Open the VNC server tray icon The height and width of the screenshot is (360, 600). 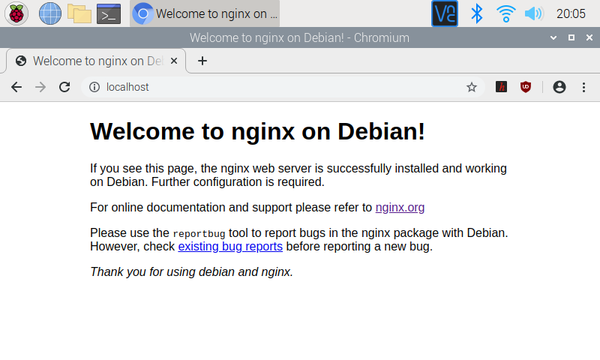coord(445,13)
